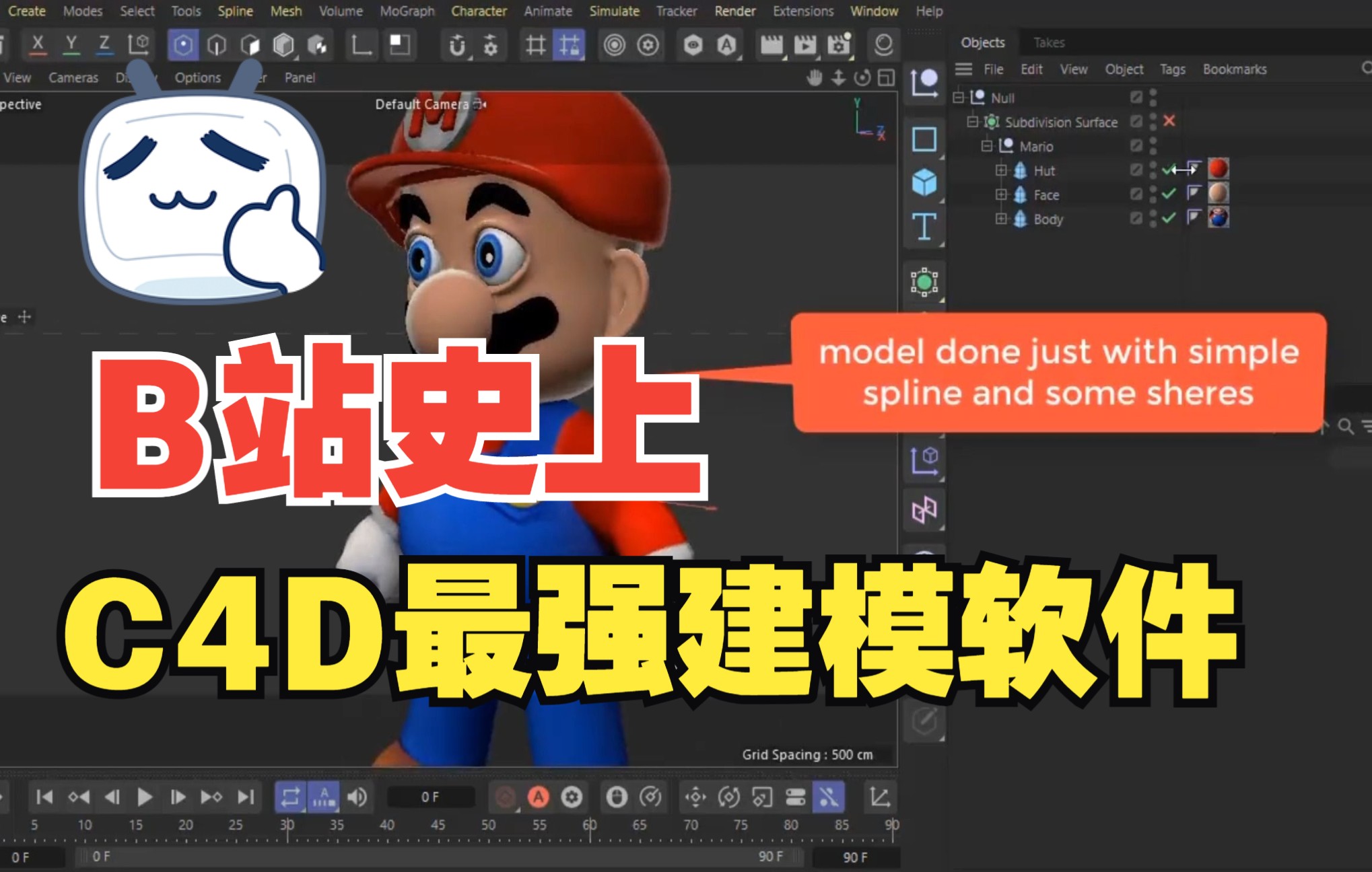The image size is (1372, 872).
Task: Click the visibility dots next to Mario
Action: [x=1153, y=146]
